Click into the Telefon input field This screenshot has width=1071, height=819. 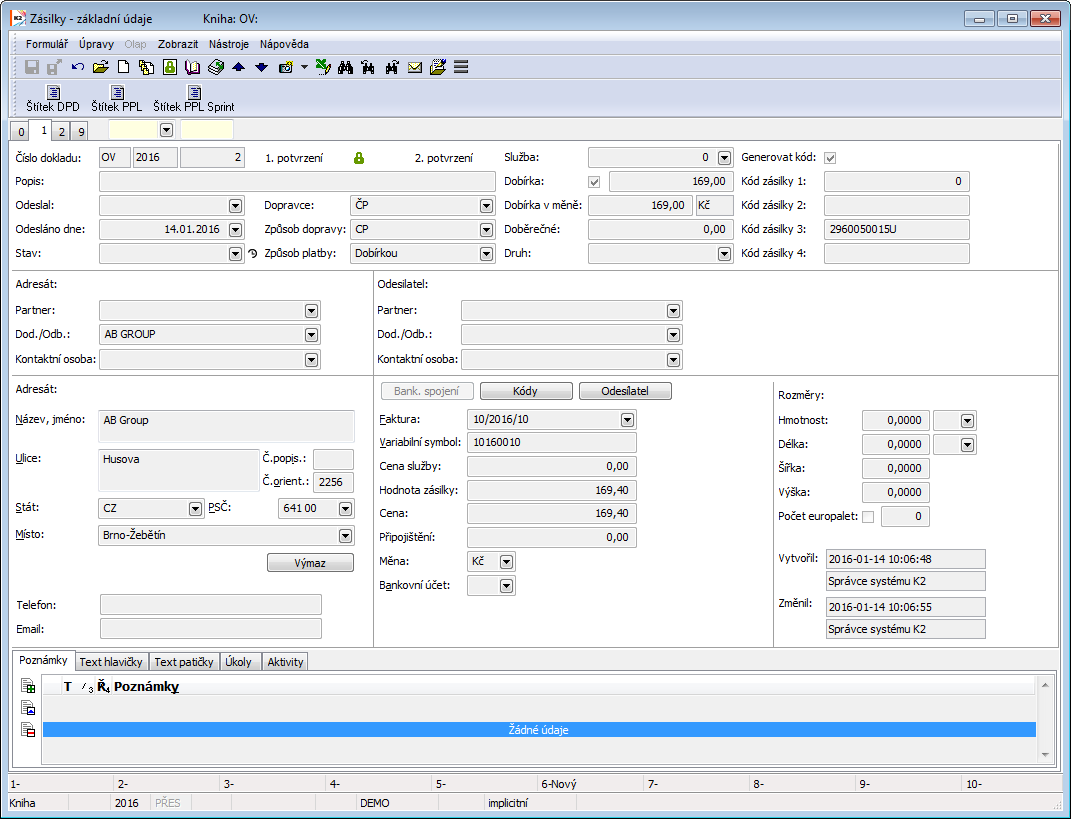[211, 604]
